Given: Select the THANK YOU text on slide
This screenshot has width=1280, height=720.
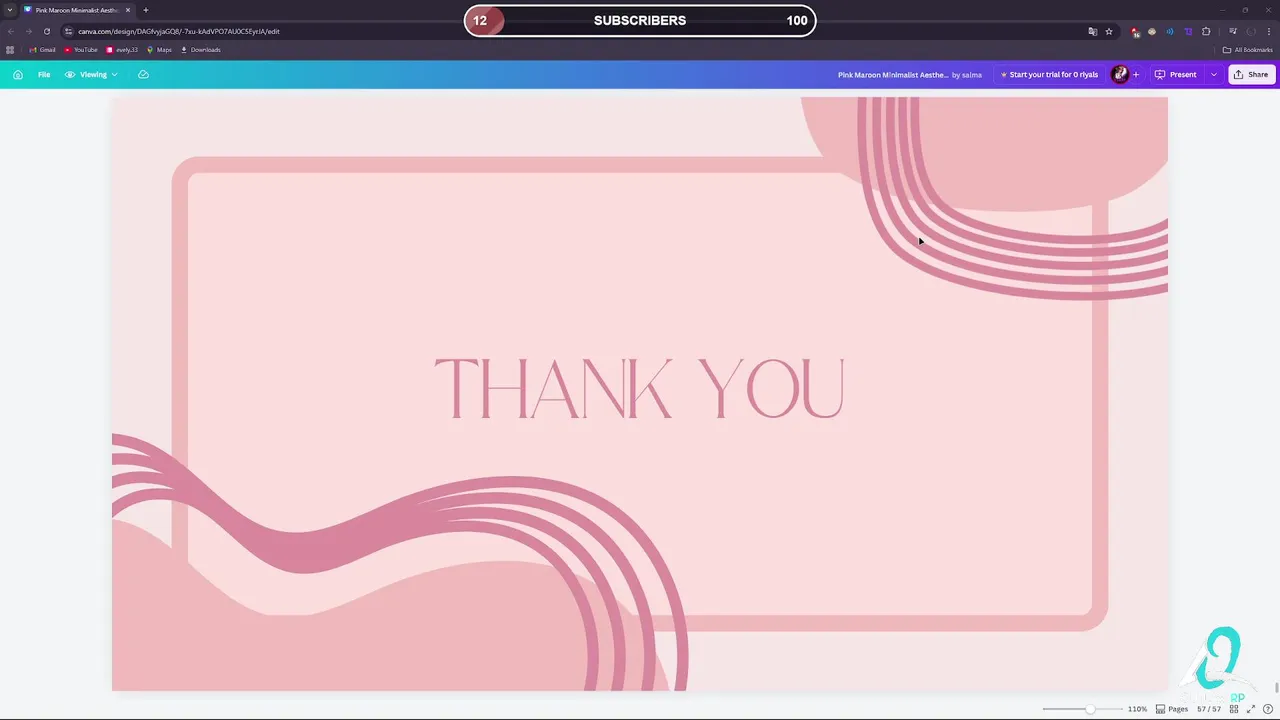Looking at the screenshot, I should pyautogui.click(x=640, y=388).
